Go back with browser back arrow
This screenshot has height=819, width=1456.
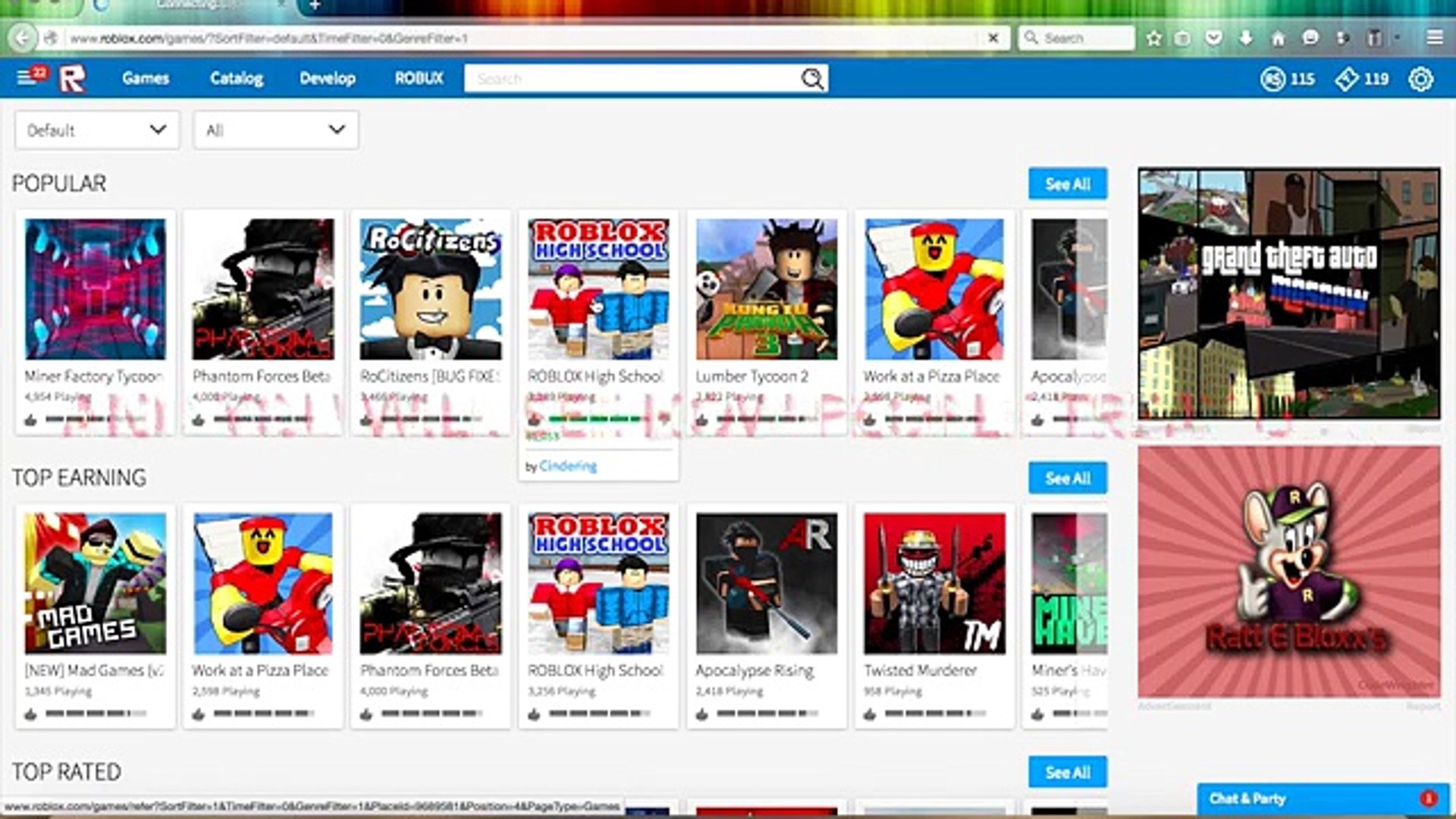click(x=23, y=38)
